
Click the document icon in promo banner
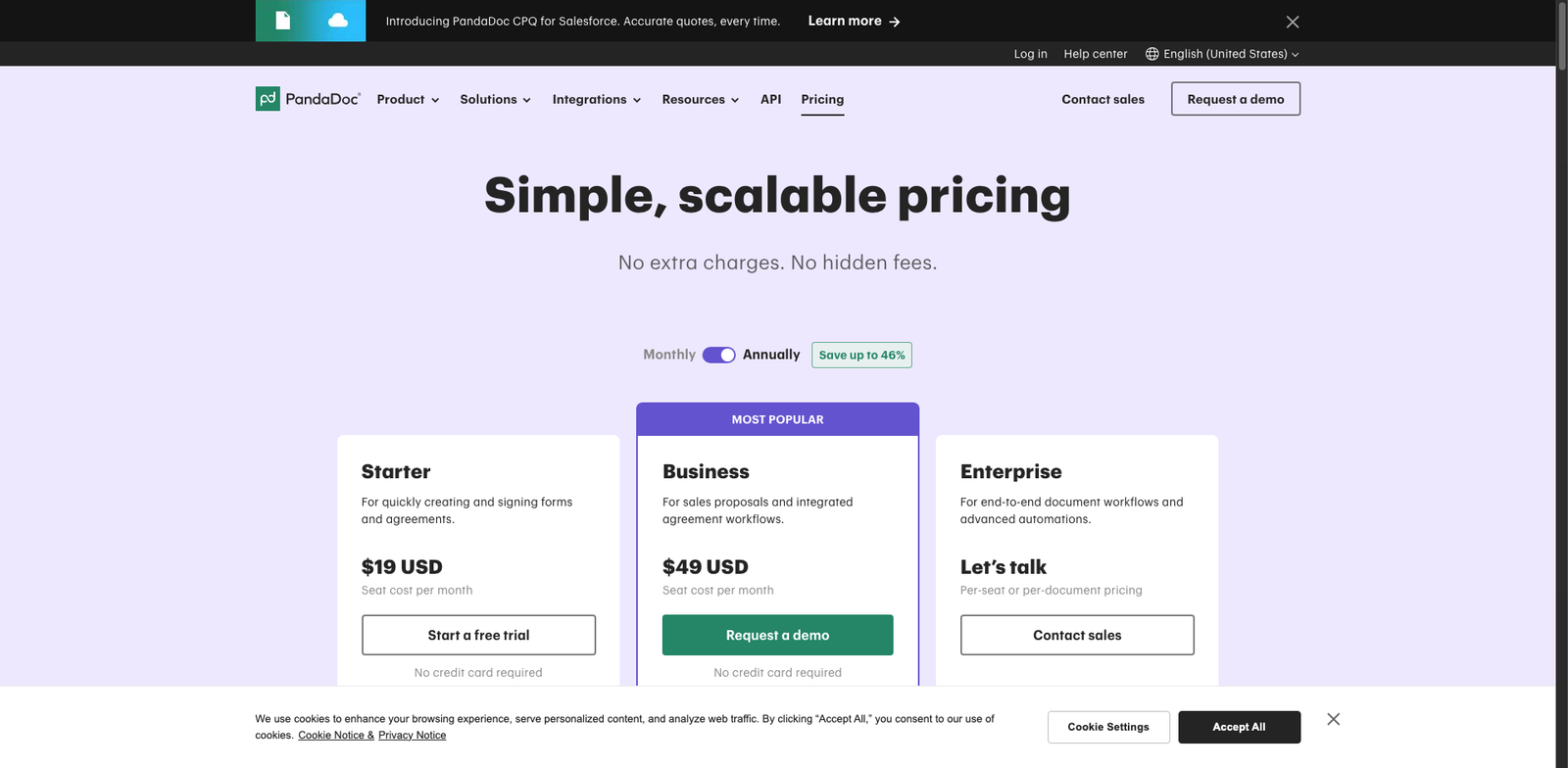(283, 21)
